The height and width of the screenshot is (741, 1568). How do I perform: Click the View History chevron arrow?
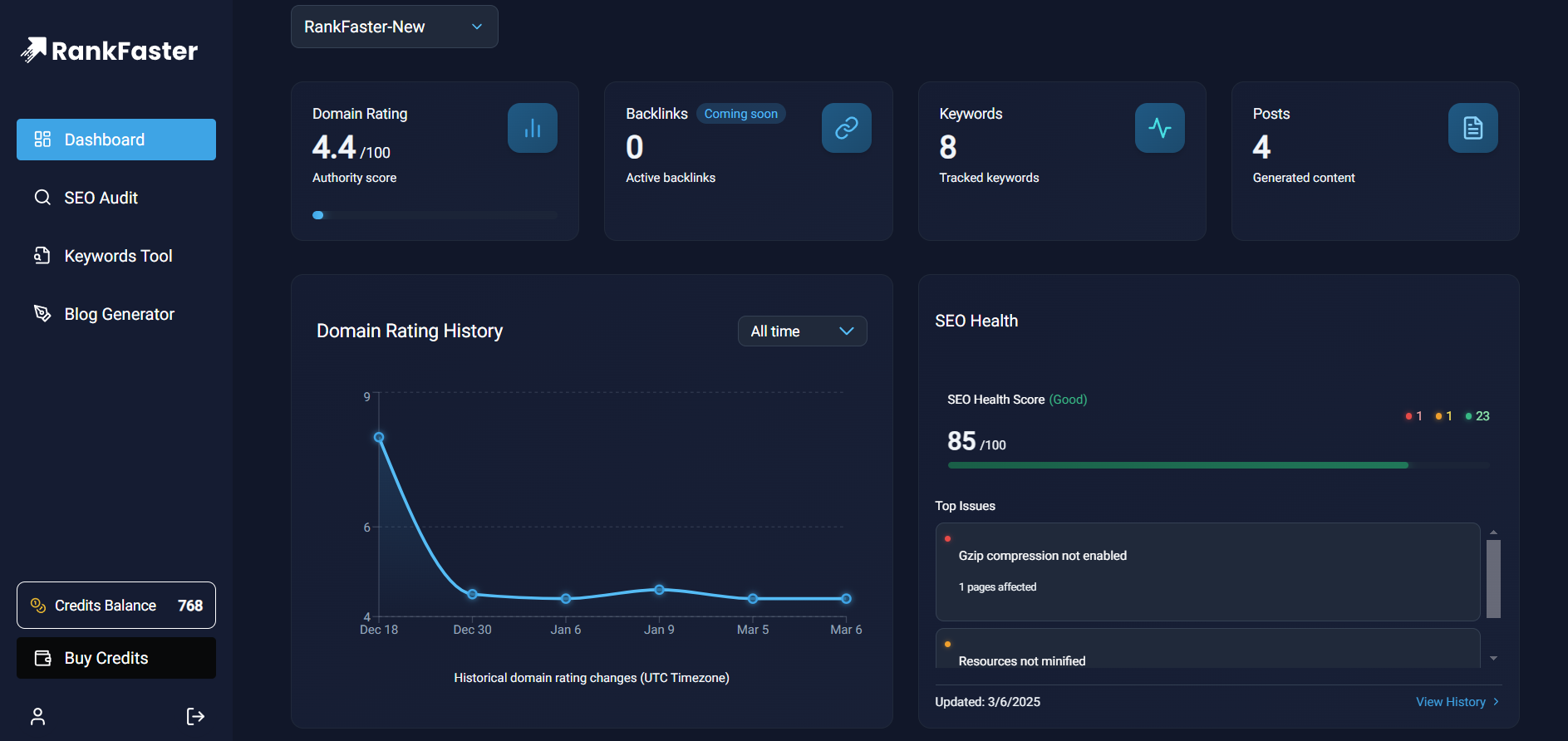[1496, 702]
